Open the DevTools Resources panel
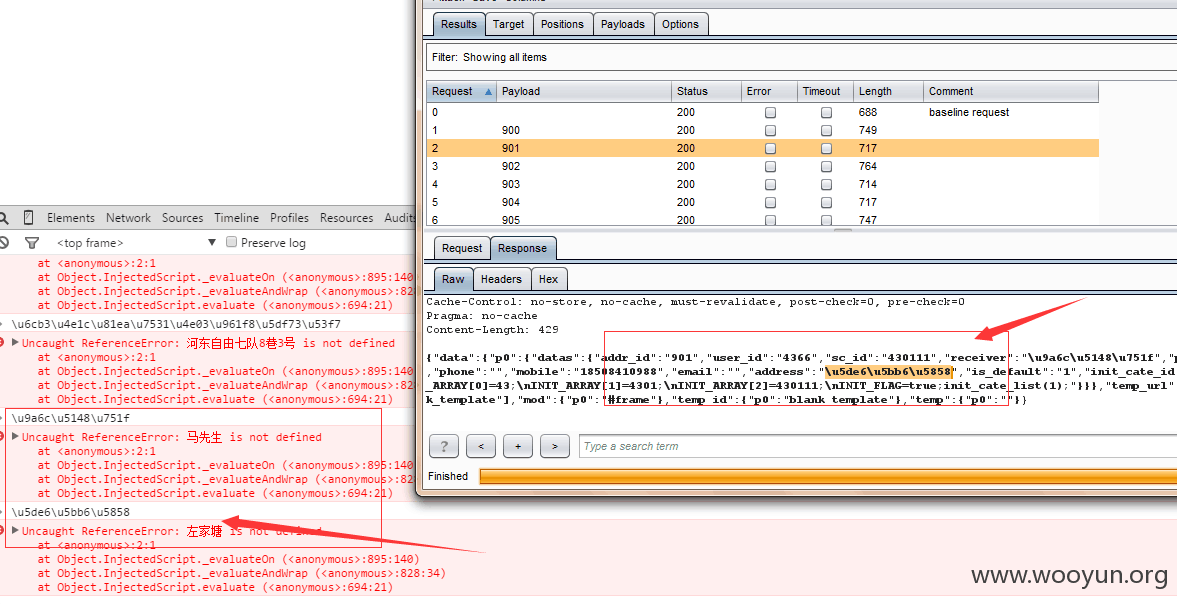1177x604 pixels. click(x=346, y=218)
